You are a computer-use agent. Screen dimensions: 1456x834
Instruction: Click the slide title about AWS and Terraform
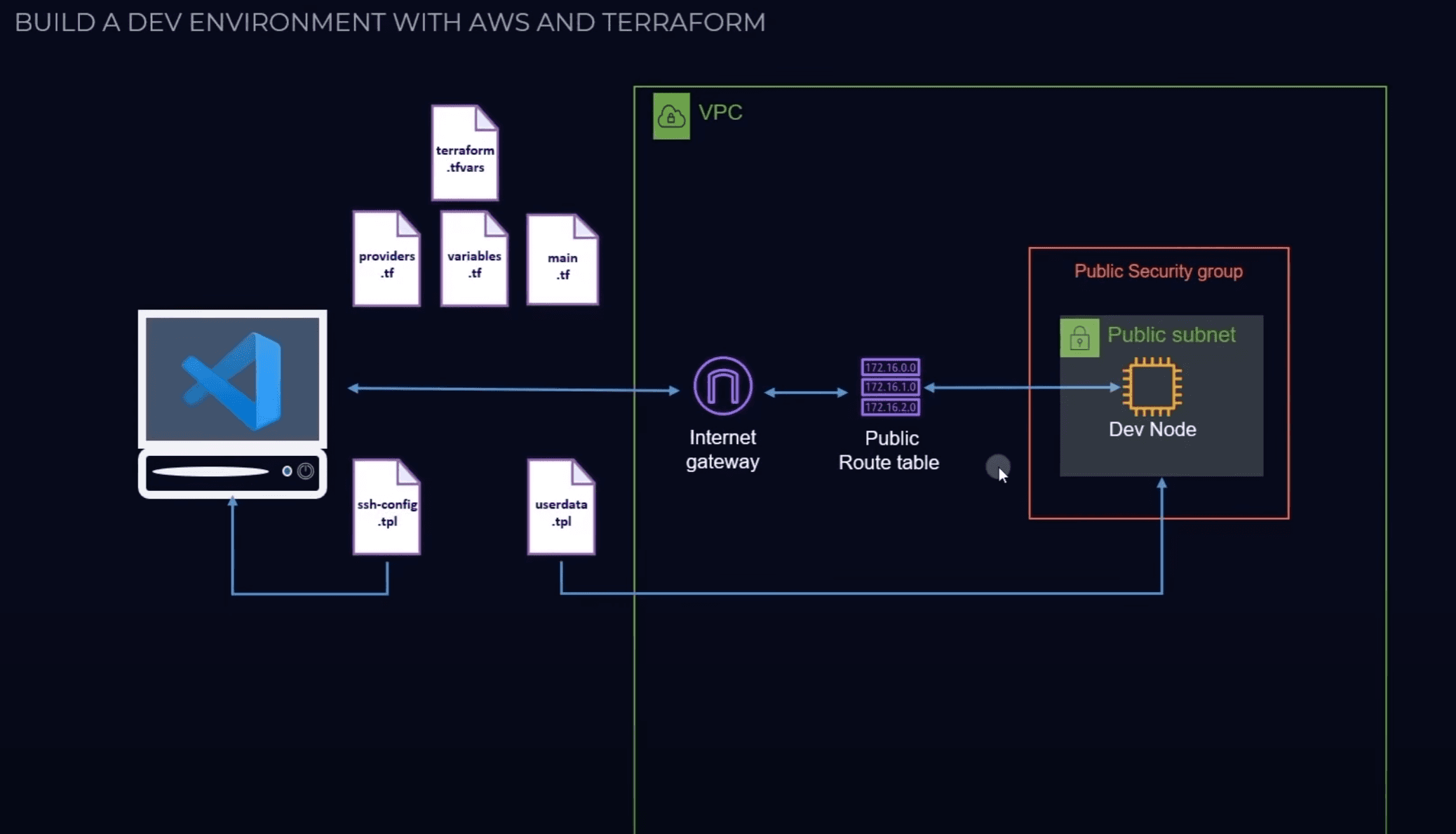(390, 22)
